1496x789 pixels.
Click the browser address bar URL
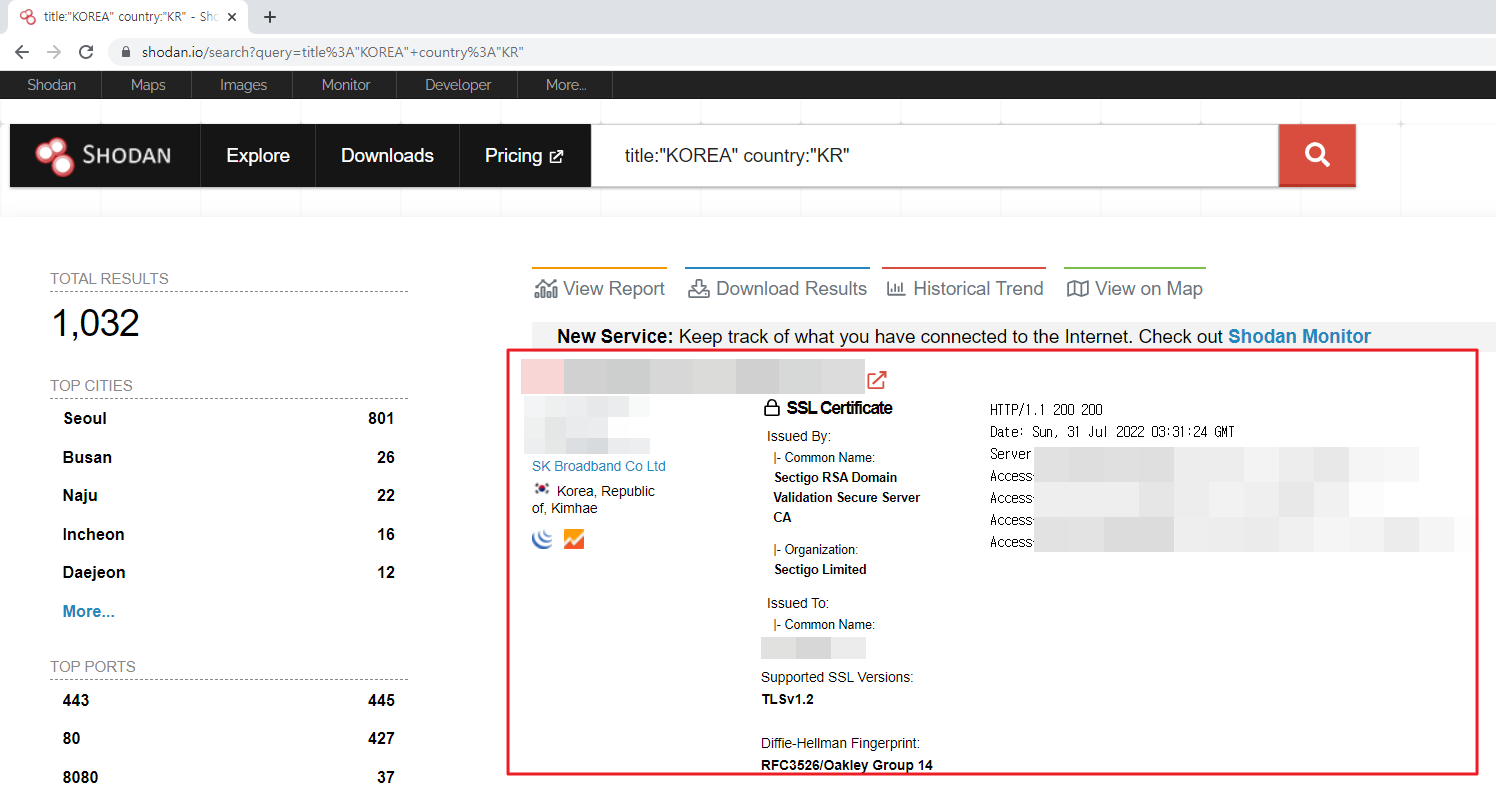pos(333,52)
